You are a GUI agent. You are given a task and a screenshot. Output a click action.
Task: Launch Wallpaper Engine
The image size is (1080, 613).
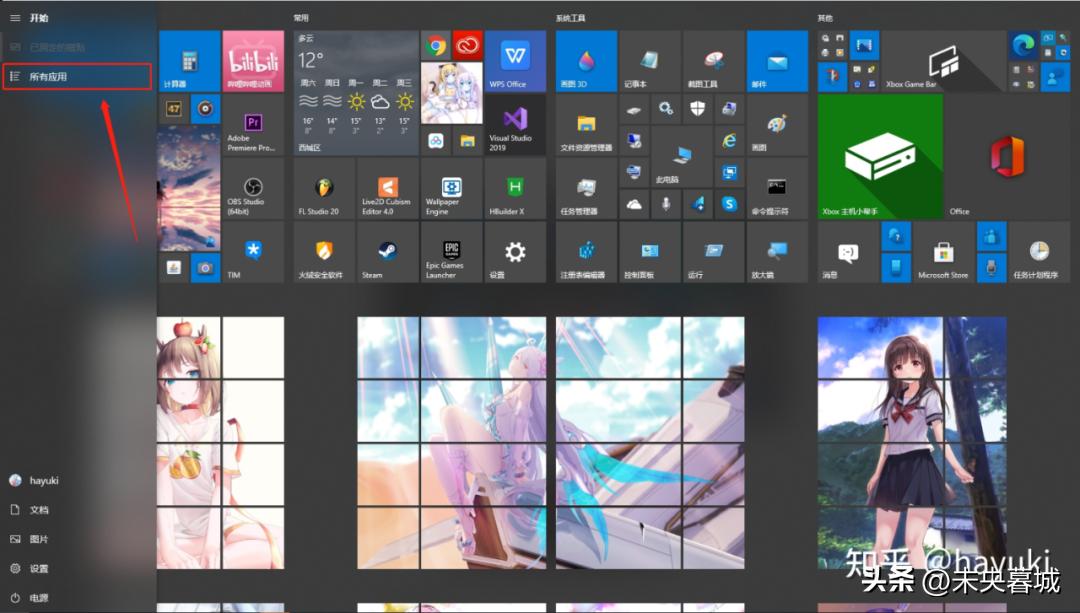point(451,189)
